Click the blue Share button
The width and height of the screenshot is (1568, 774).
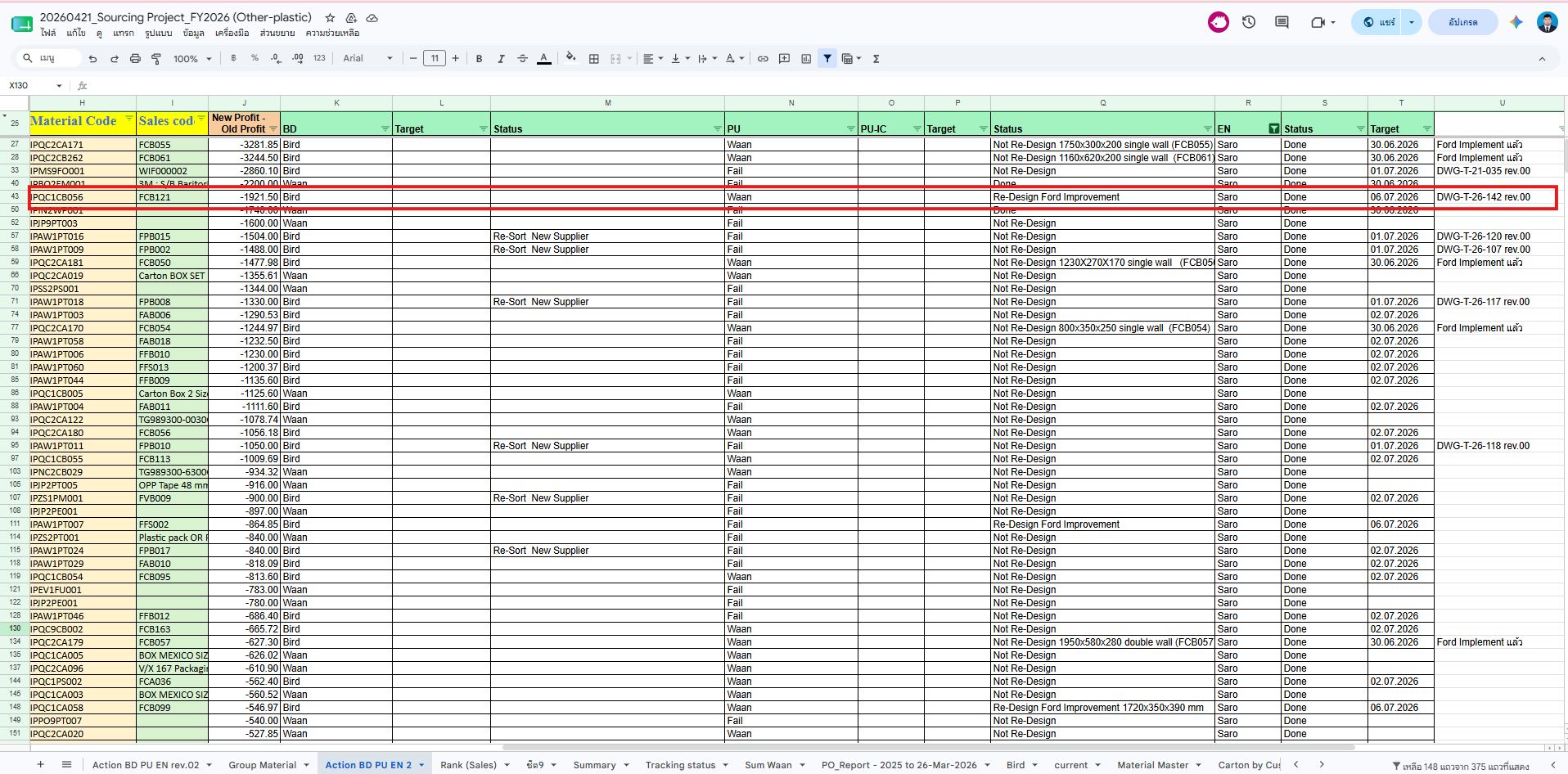(x=1380, y=22)
